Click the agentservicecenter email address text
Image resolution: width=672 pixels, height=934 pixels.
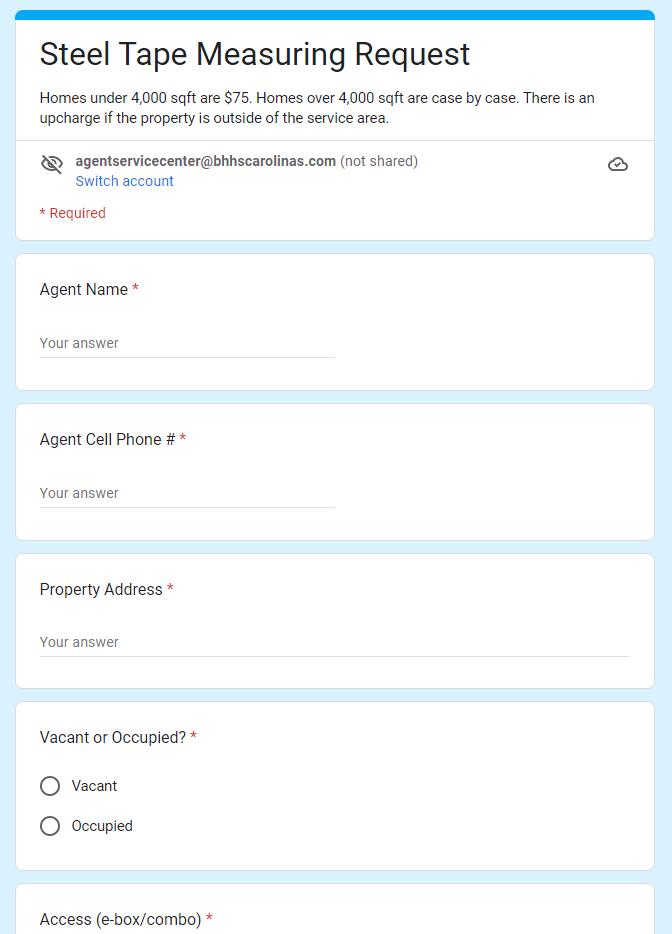coord(205,161)
